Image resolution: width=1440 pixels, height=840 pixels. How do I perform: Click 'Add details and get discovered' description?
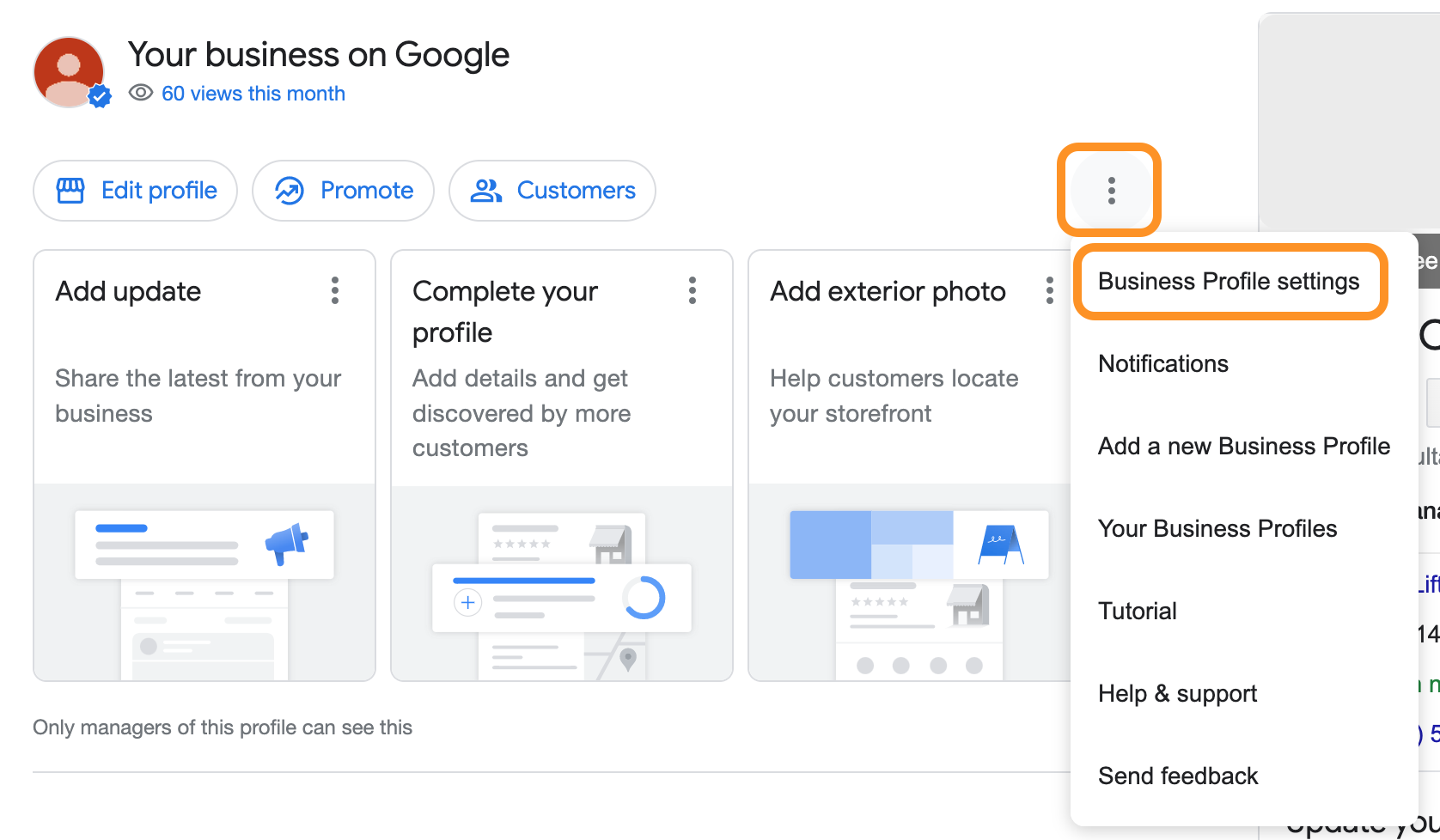[x=522, y=413]
